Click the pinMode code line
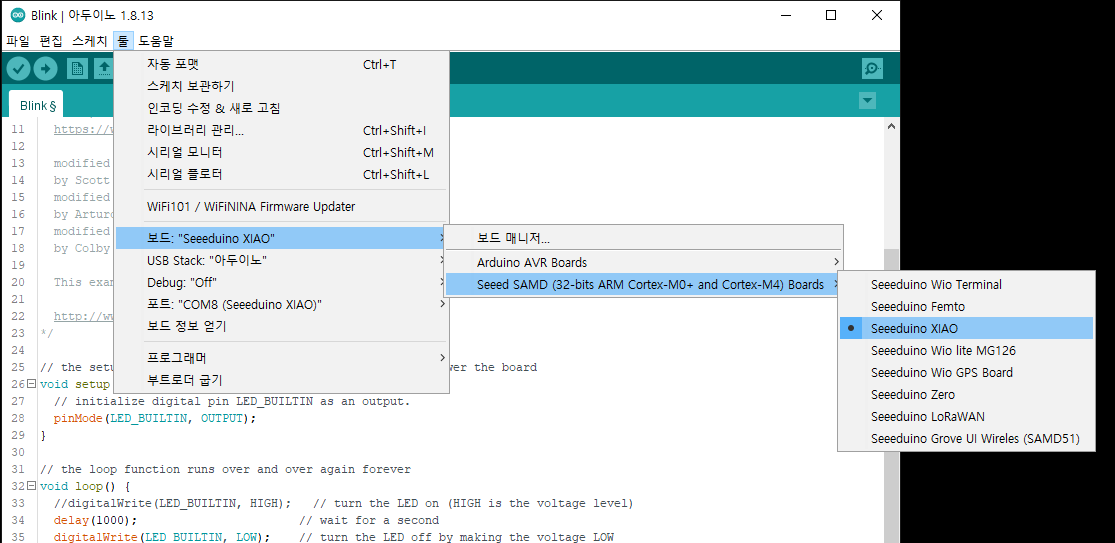Screen dimensions: 1115x543 (x=154, y=418)
